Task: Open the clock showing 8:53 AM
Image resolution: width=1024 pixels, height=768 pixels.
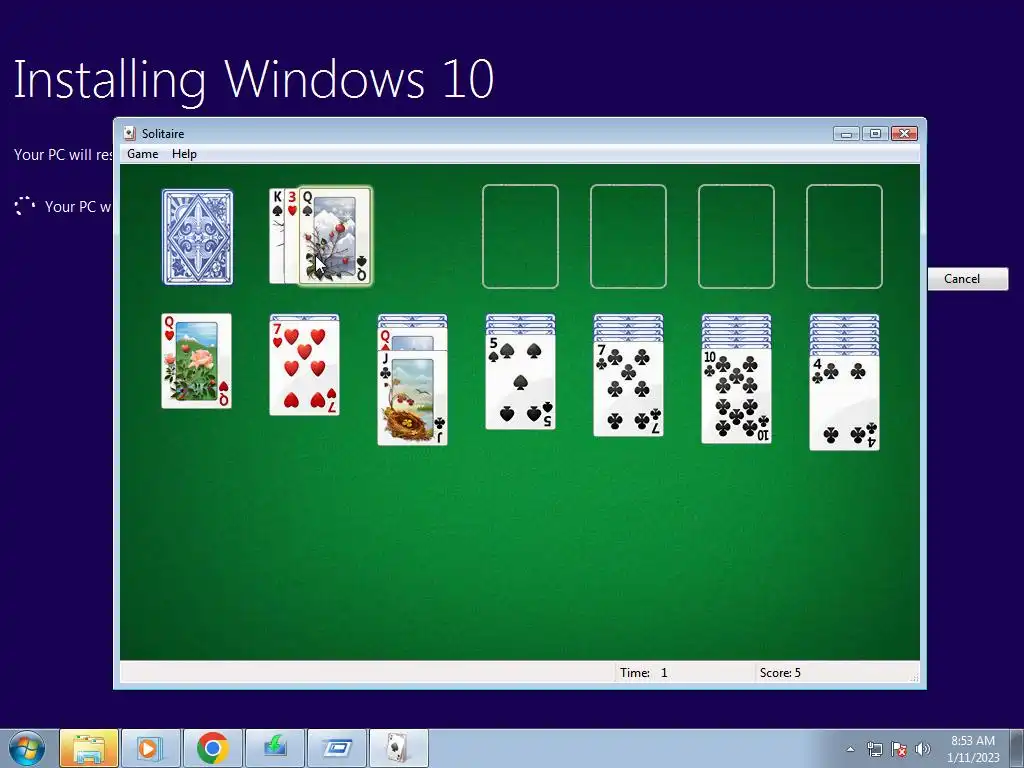Action: [972, 749]
